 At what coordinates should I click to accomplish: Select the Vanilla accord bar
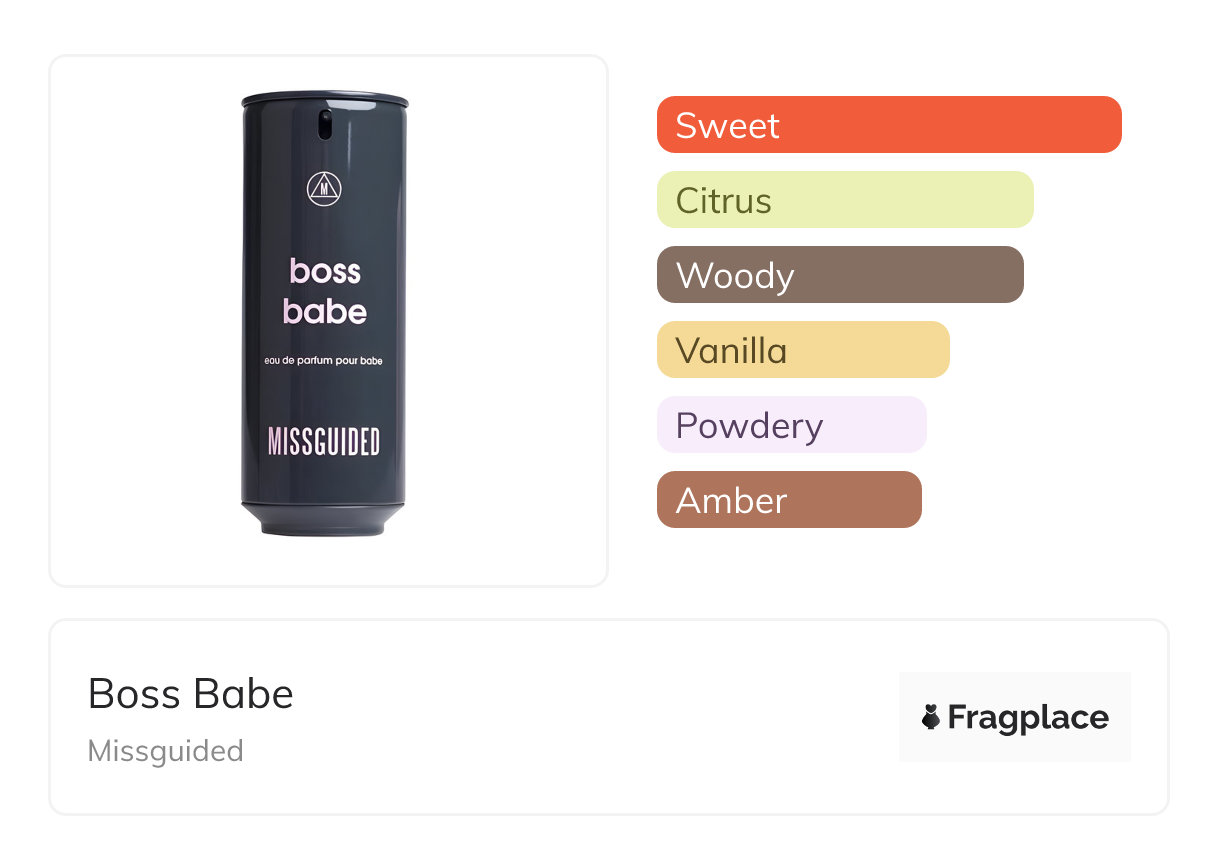click(x=802, y=350)
